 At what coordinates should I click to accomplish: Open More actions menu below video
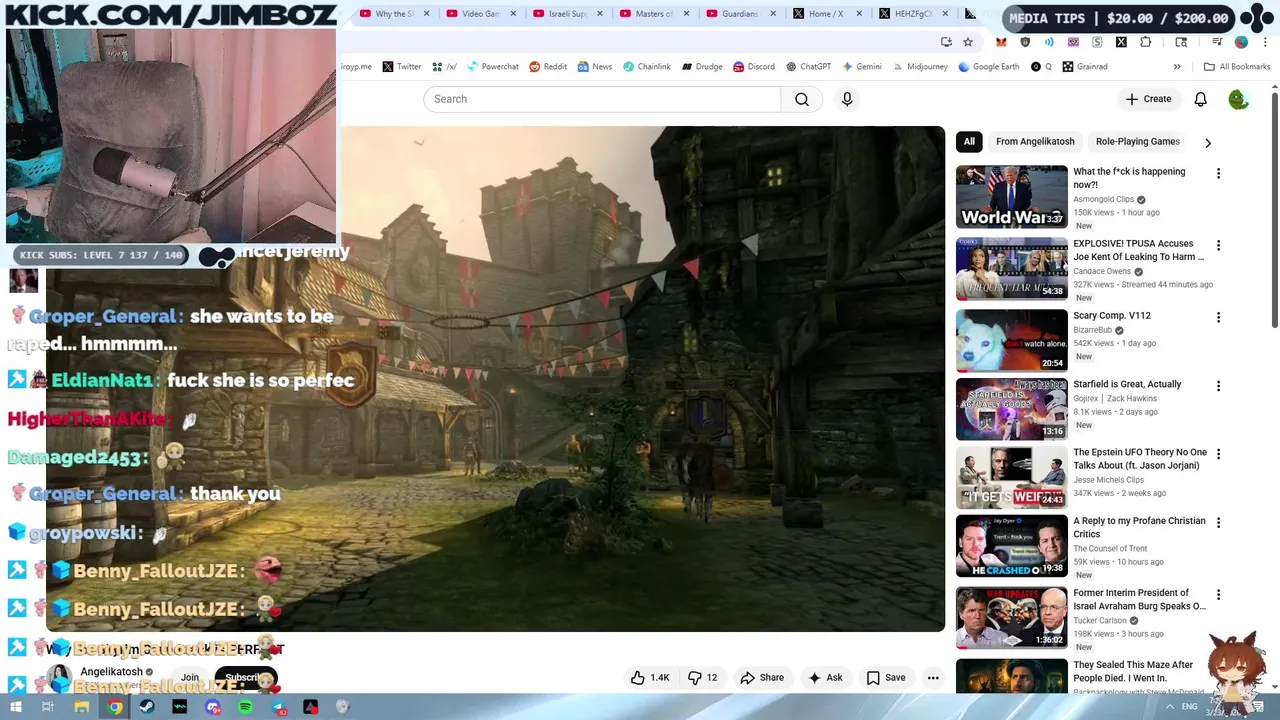pos(933,678)
